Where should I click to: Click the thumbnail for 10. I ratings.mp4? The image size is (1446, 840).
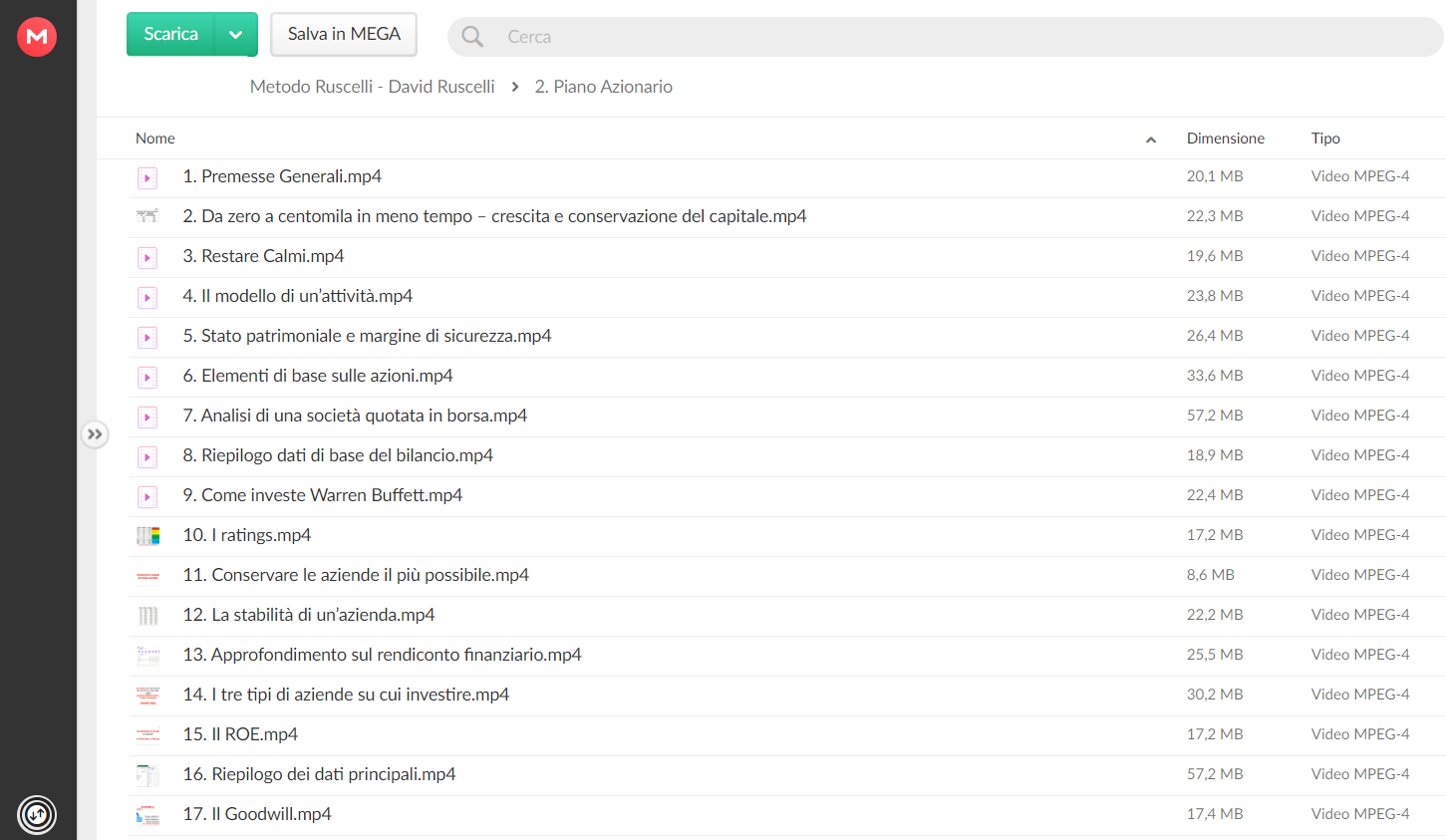coord(147,536)
